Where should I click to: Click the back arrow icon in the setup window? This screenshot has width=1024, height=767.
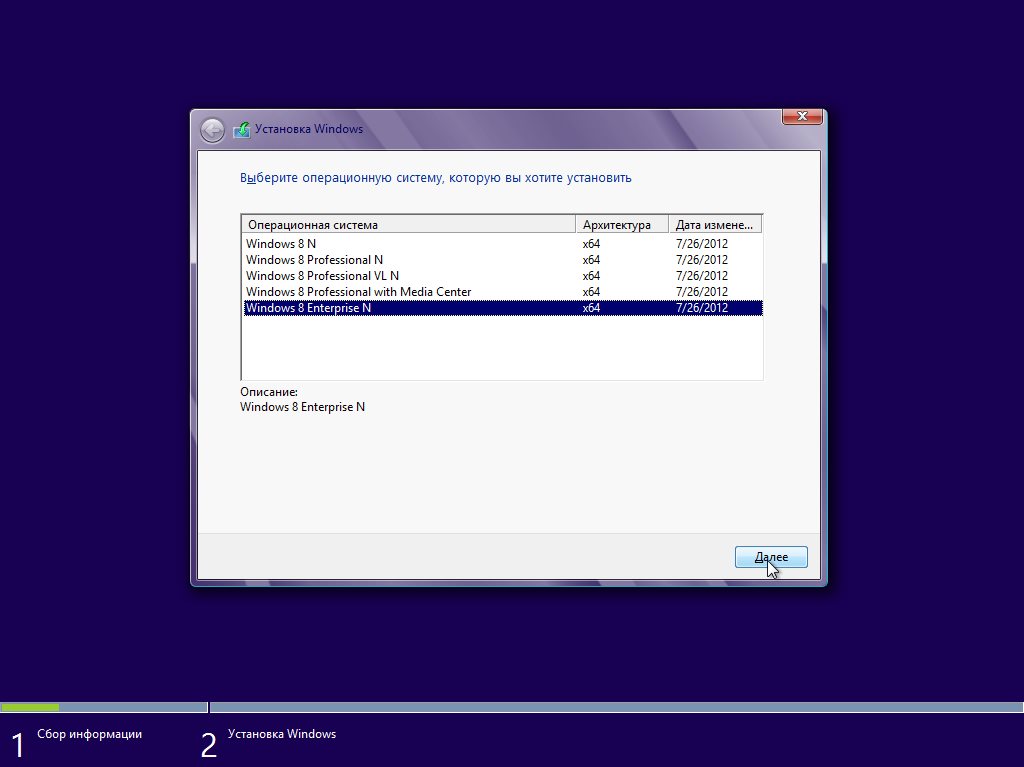(212, 130)
